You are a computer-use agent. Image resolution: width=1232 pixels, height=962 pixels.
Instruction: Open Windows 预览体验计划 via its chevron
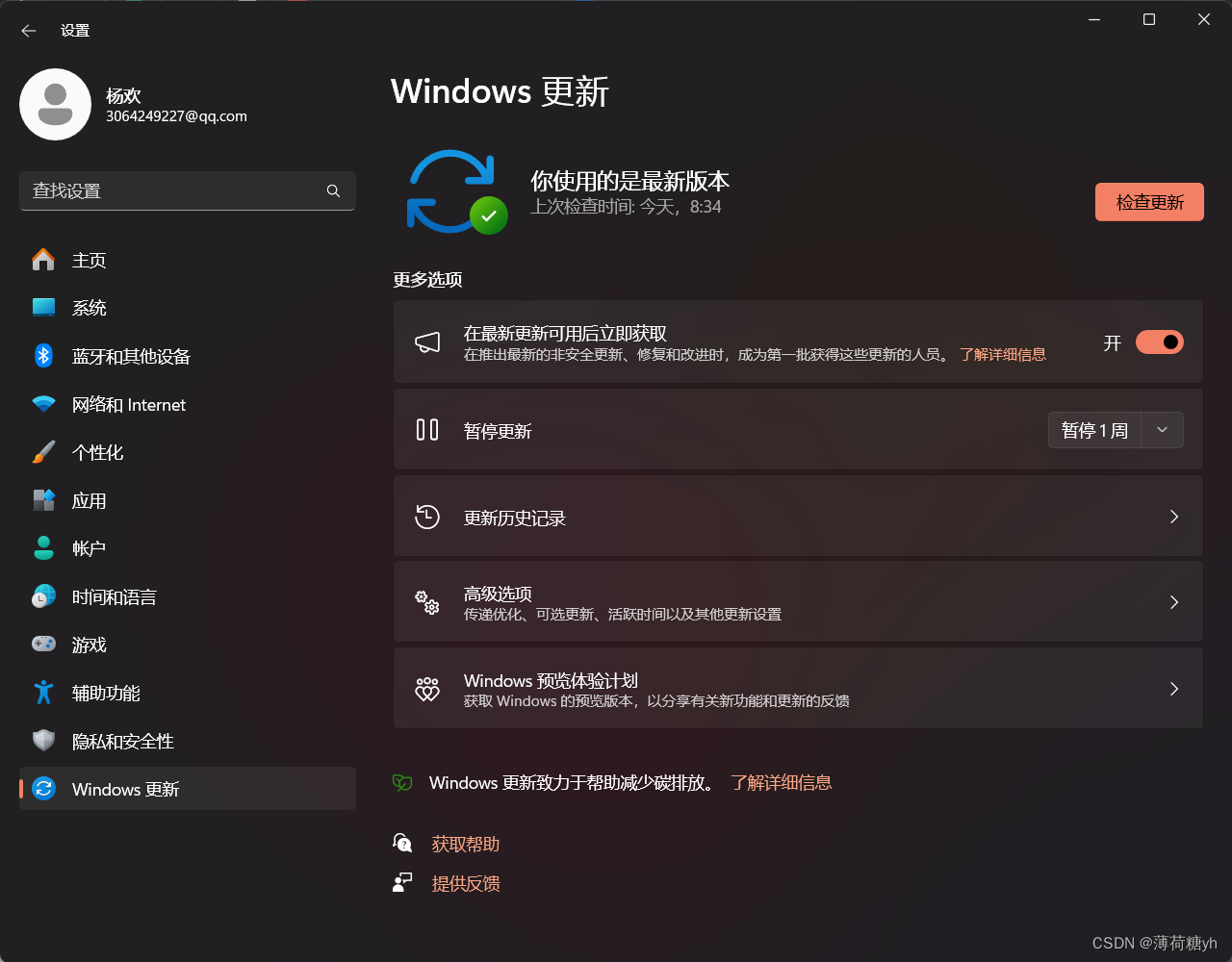1173,689
